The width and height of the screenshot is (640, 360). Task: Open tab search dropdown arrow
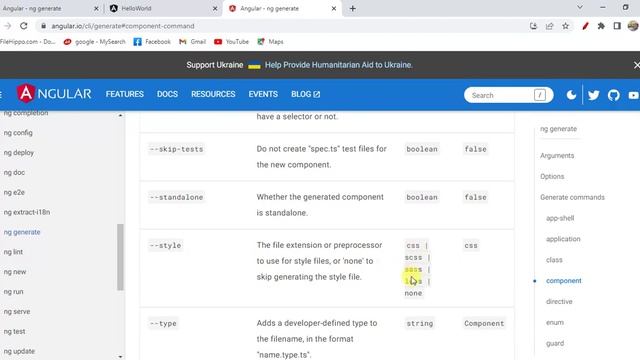click(x=580, y=7)
